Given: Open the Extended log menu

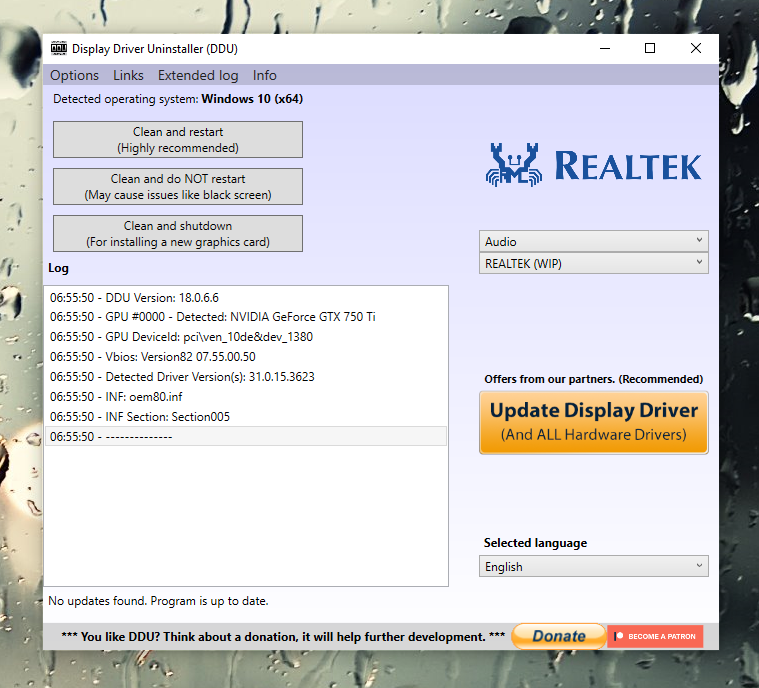Looking at the screenshot, I should tap(198, 75).
